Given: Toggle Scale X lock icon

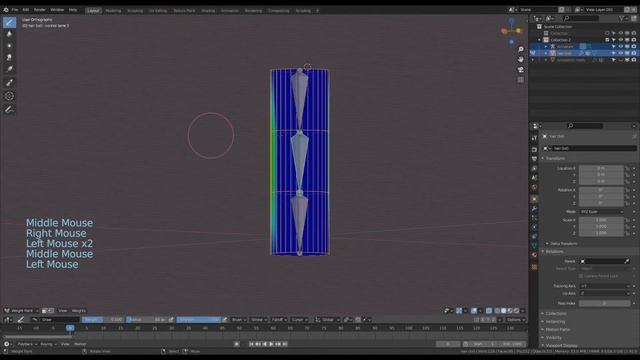Looking at the screenshot, I should pyautogui.click(x=627, y=220).
